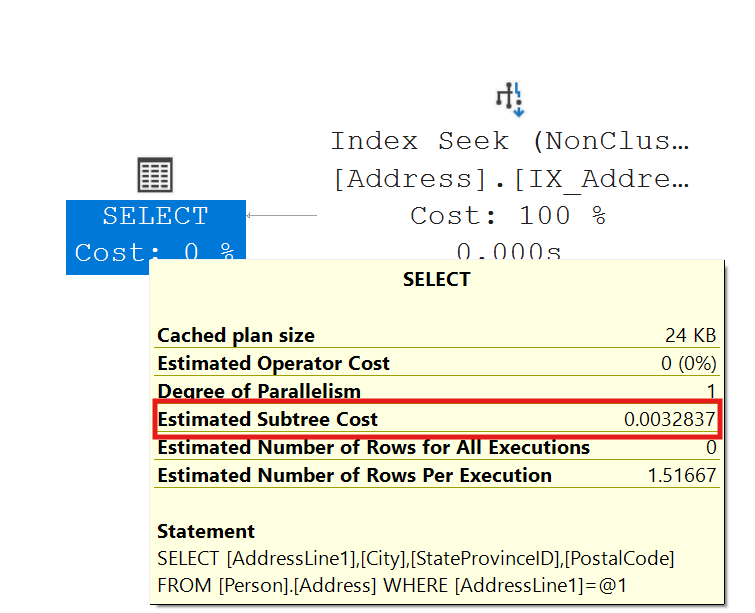
Task: Click the 0.0032837 subtree cost value
Action: [670, 420]
